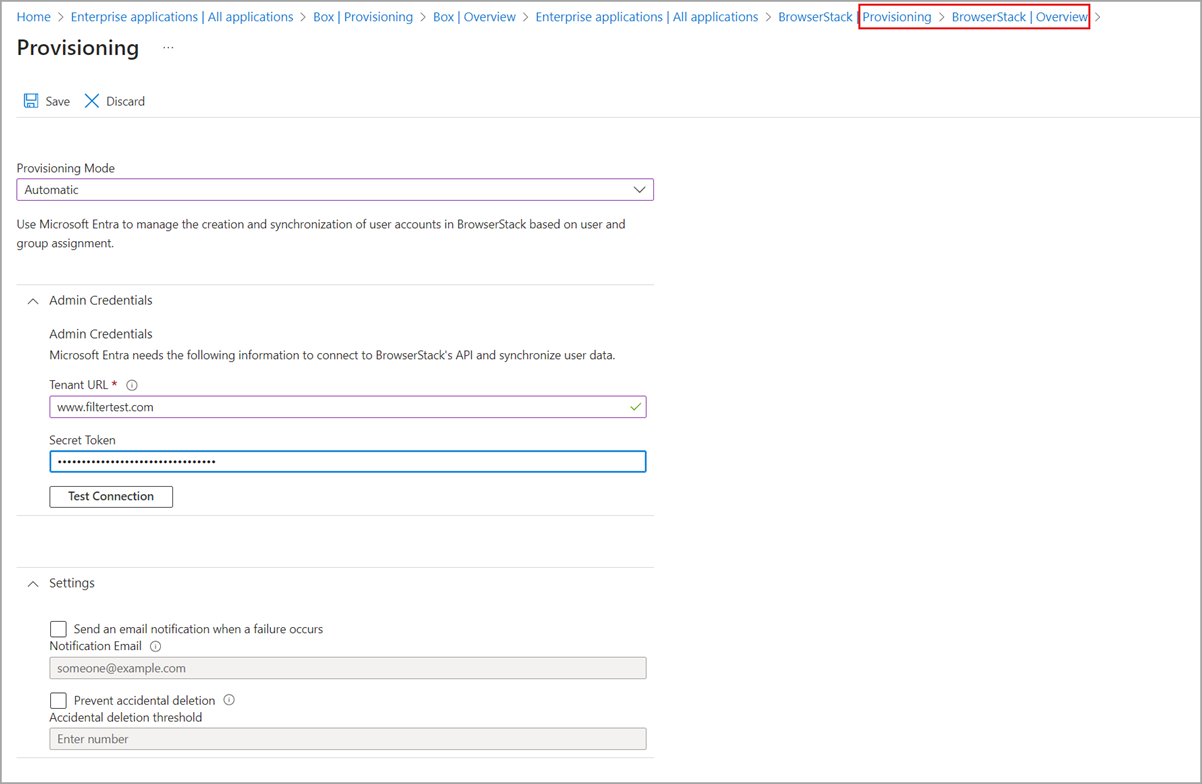Image resolution: width=1202 pixels, height=784 pixels.
Task: Enable email notification when a failure occurs
Action: pos(58,628)
